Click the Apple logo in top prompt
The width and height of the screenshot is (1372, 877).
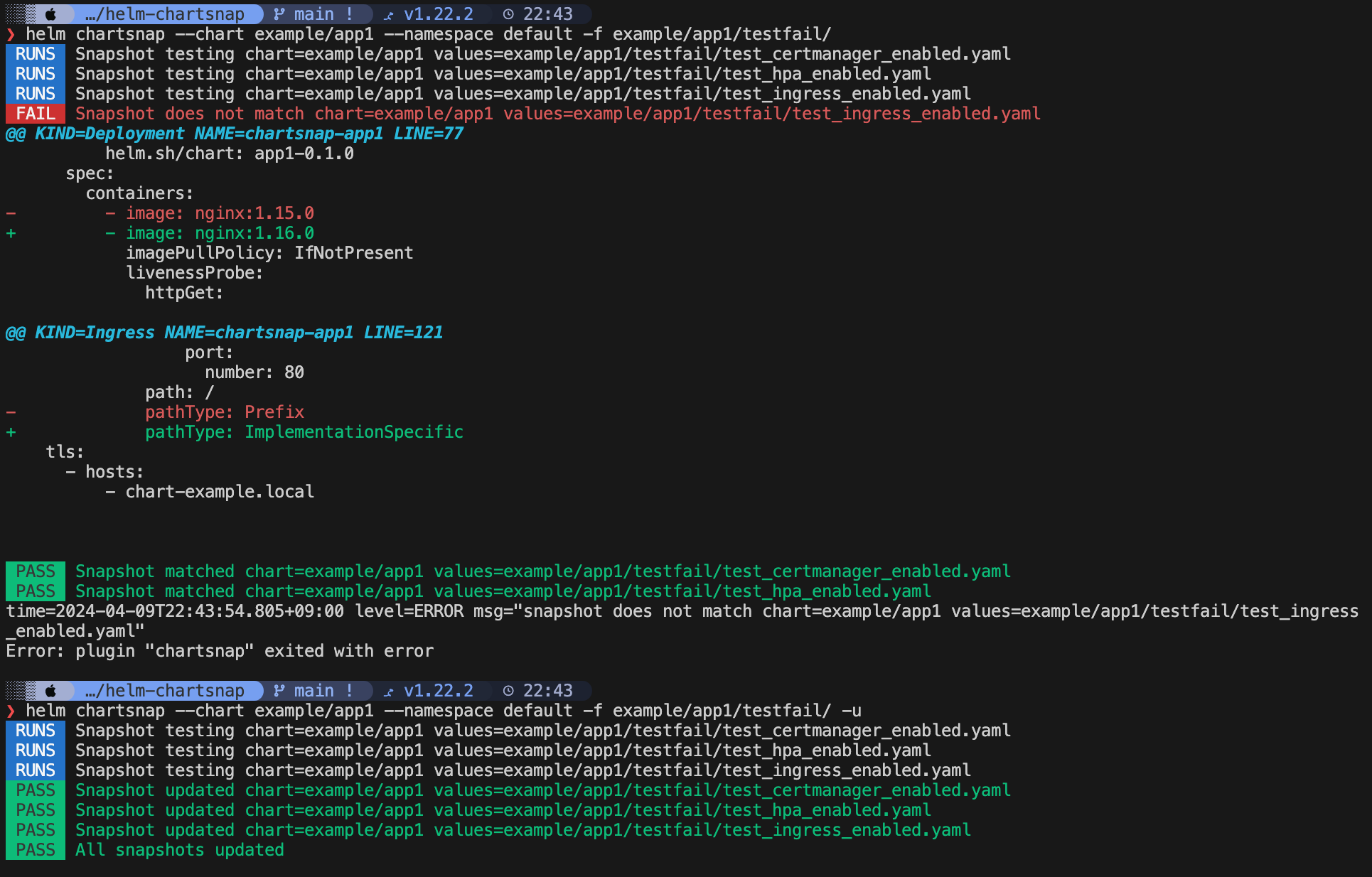tap(50, 14)
